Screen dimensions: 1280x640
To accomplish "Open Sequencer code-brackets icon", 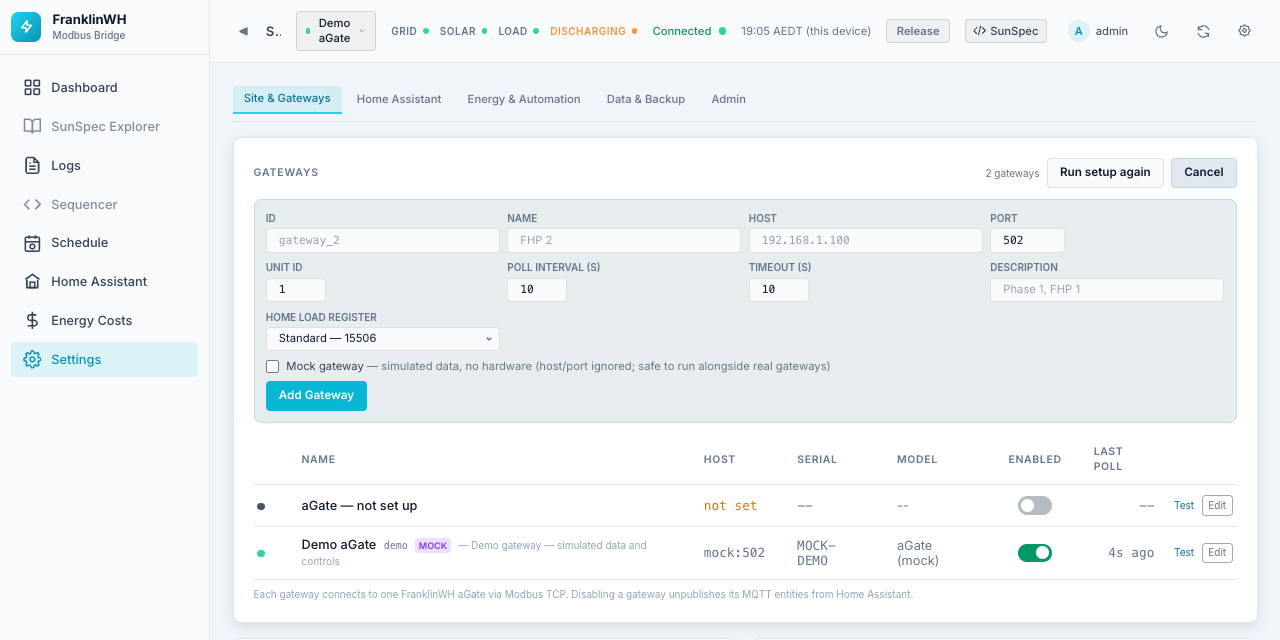I will tap(32, 204).
